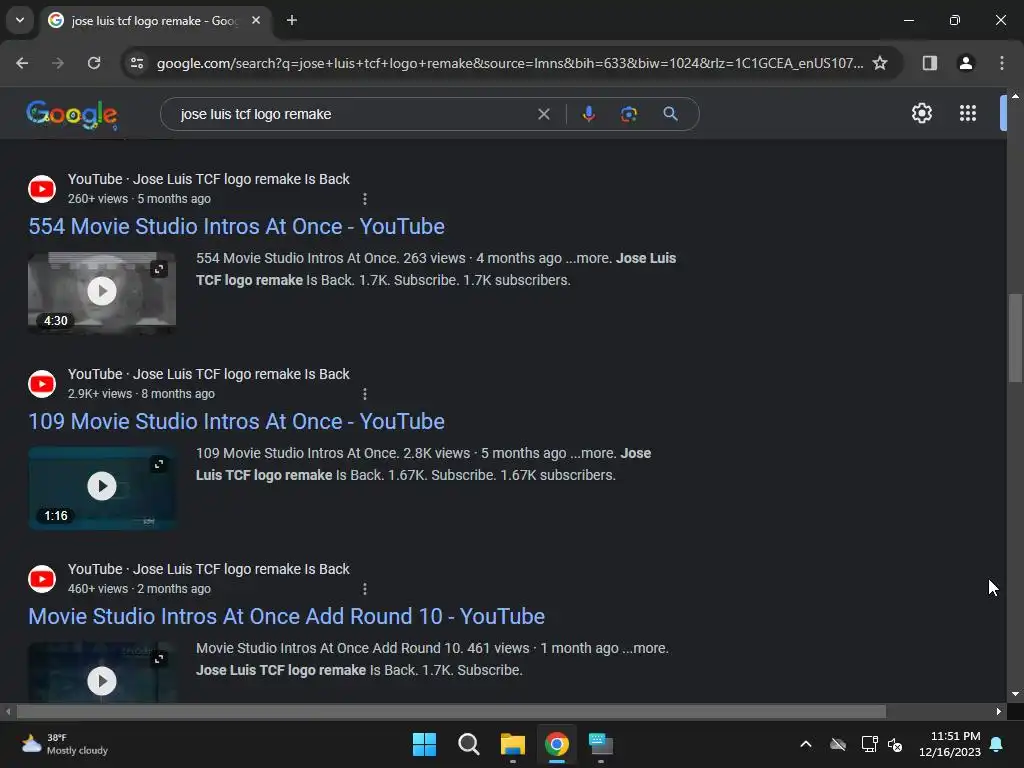
Task: Open site information icon in address bar
Action: [137, 63]
